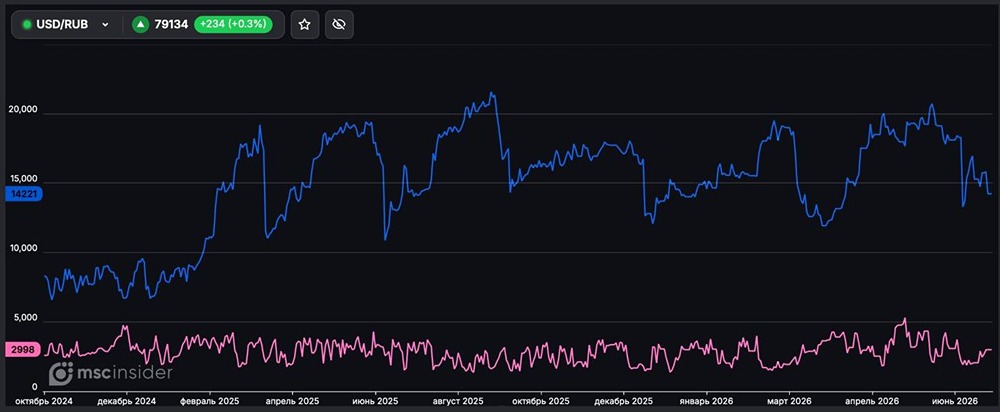Click the март 2026 axis label
The width and height of the screenshot is (1000, 412).
pos(788,401)
